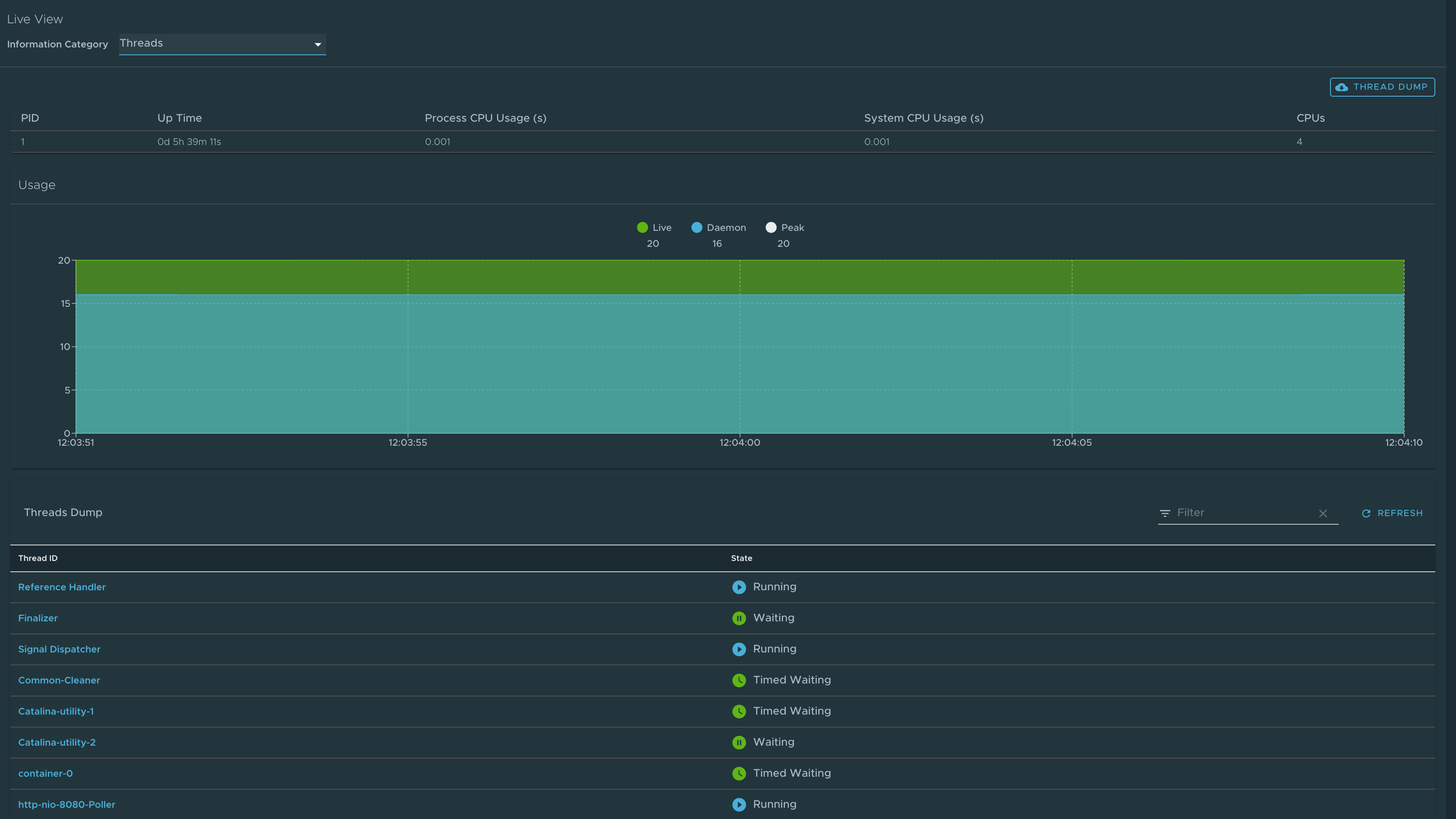
Task: Open the Information Category dropdown
Action: pyautogui.click(x=222, y=44)
